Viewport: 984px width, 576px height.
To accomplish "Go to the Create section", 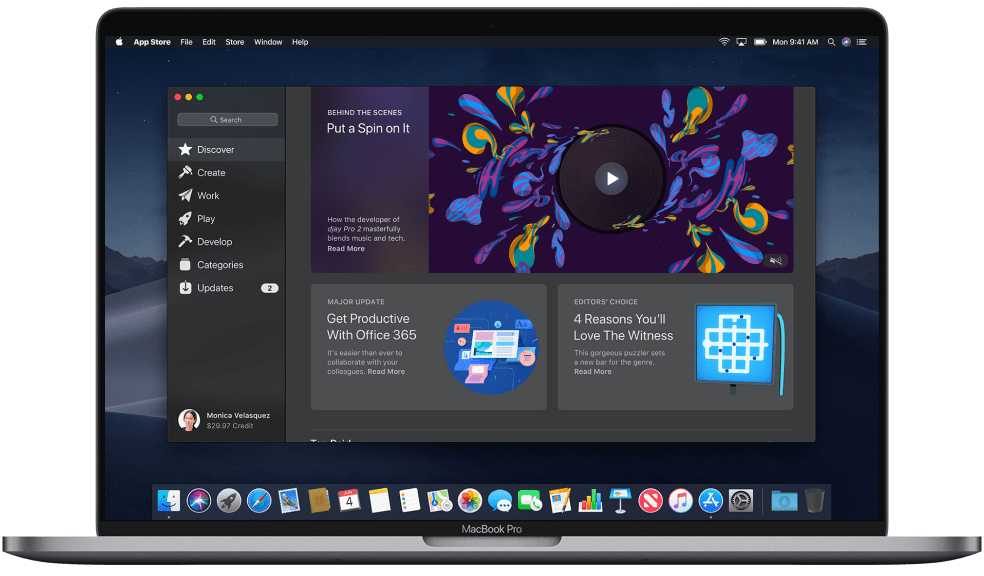I will click(227, 173).
